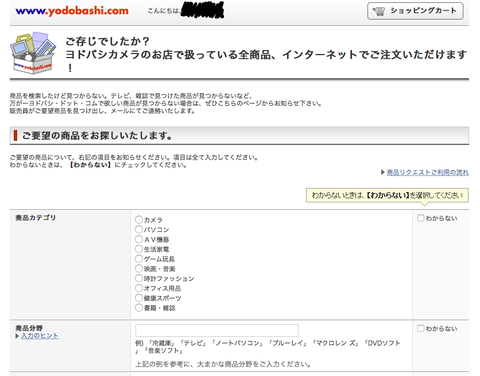The width and height of the screenshot is (480, 376).
Task: Open the 入力のヒント link
Action: [x=40, y=336]
